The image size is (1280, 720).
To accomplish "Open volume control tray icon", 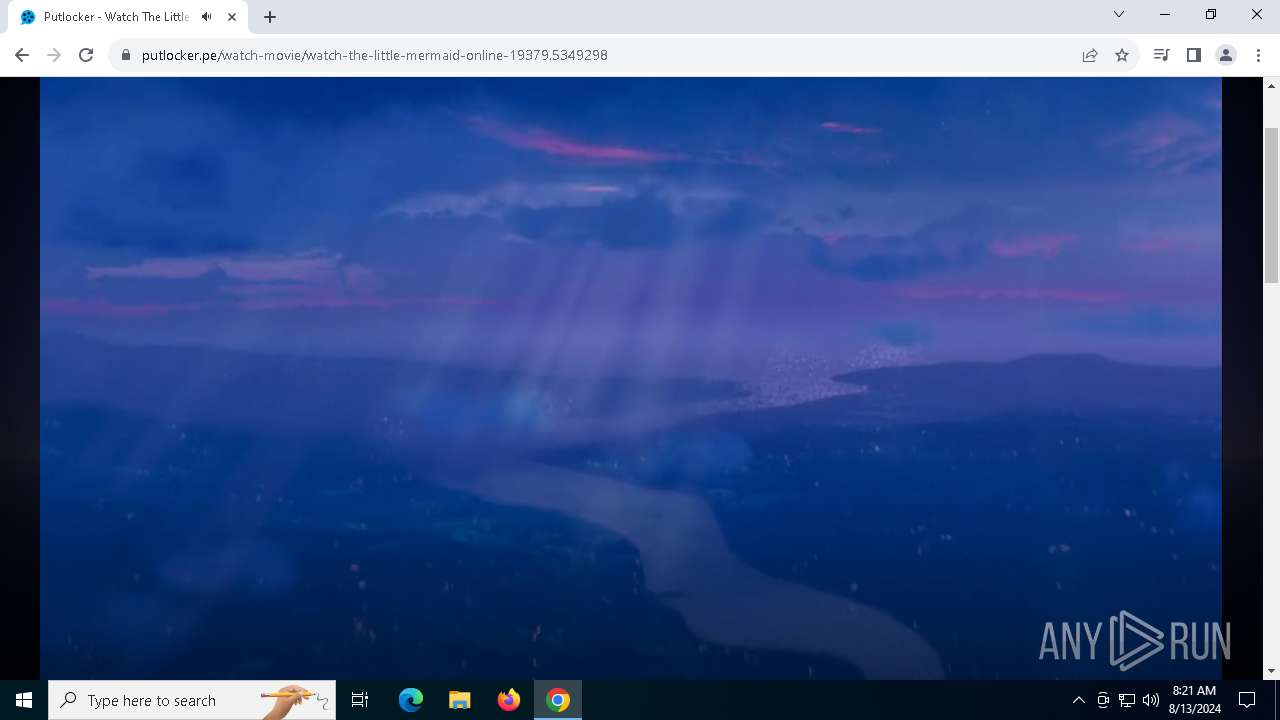I will pos(1151,700).
